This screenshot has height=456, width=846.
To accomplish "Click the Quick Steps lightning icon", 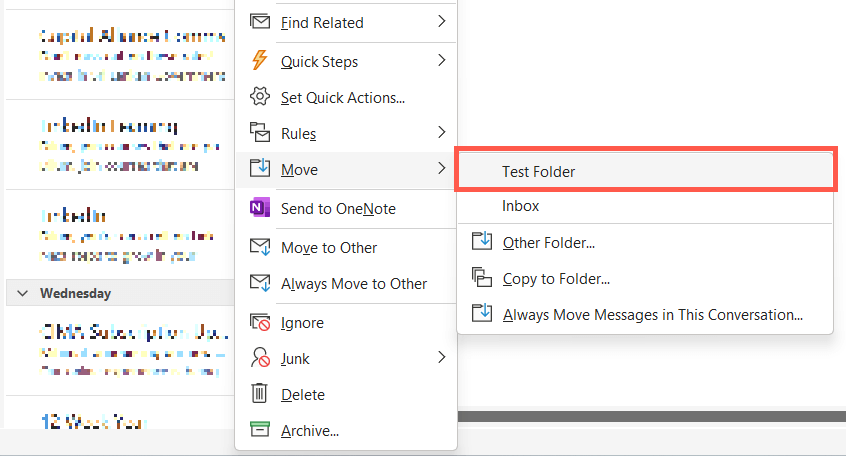I will coord(260,61).
